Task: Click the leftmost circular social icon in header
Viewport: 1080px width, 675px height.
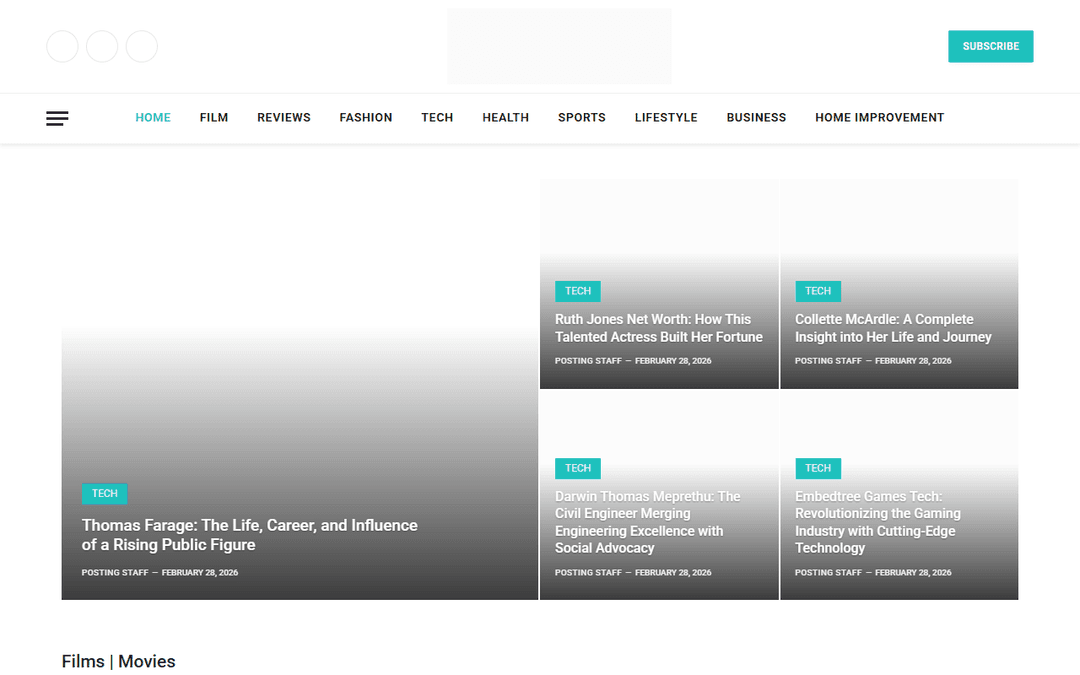Action: click(x=62, y=46)
